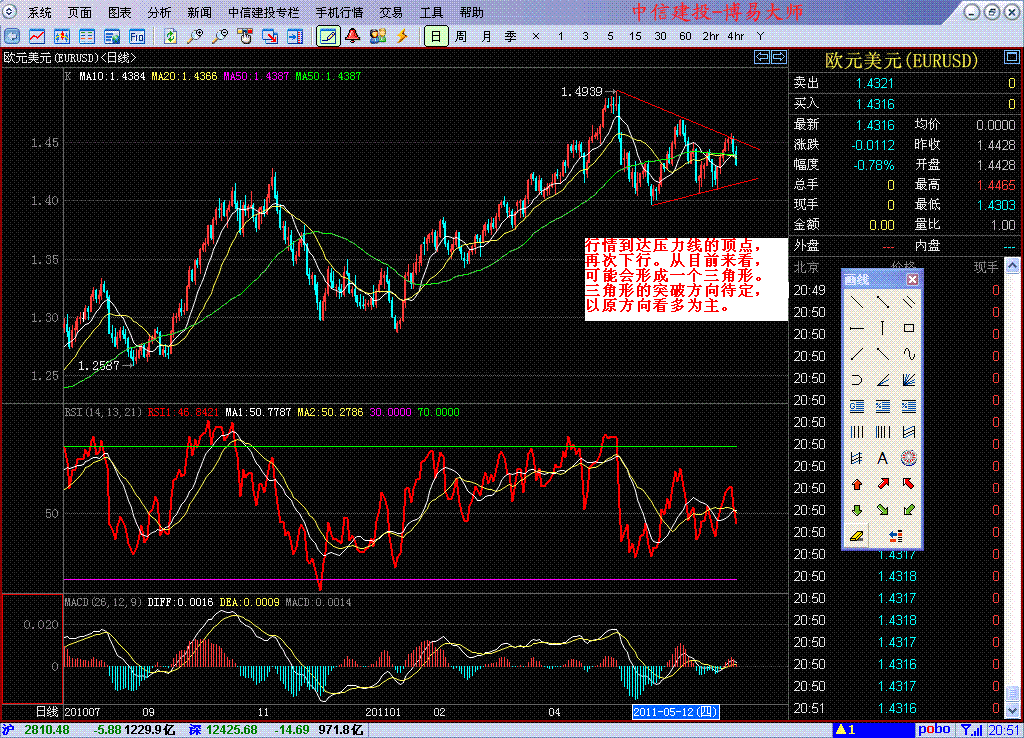Select the red up arrow marker

(856, 484)
